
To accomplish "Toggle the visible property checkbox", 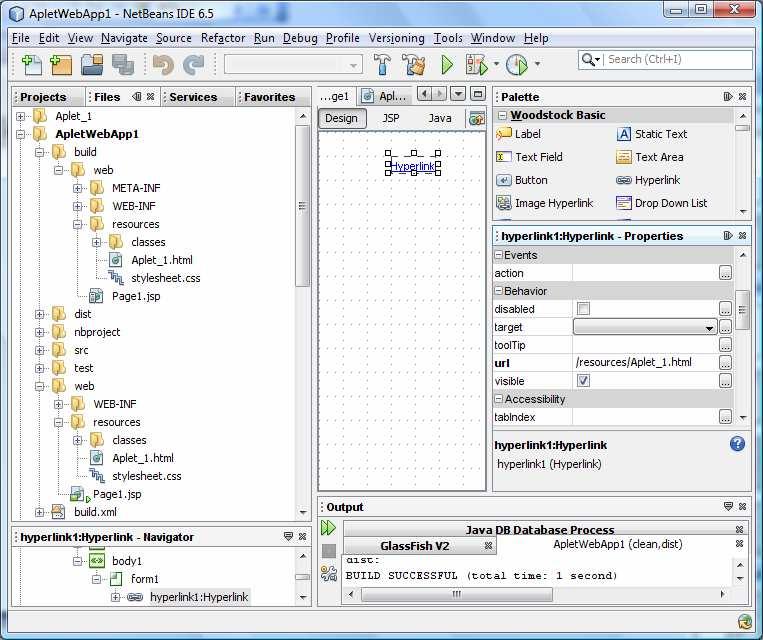I will (583, 381).
